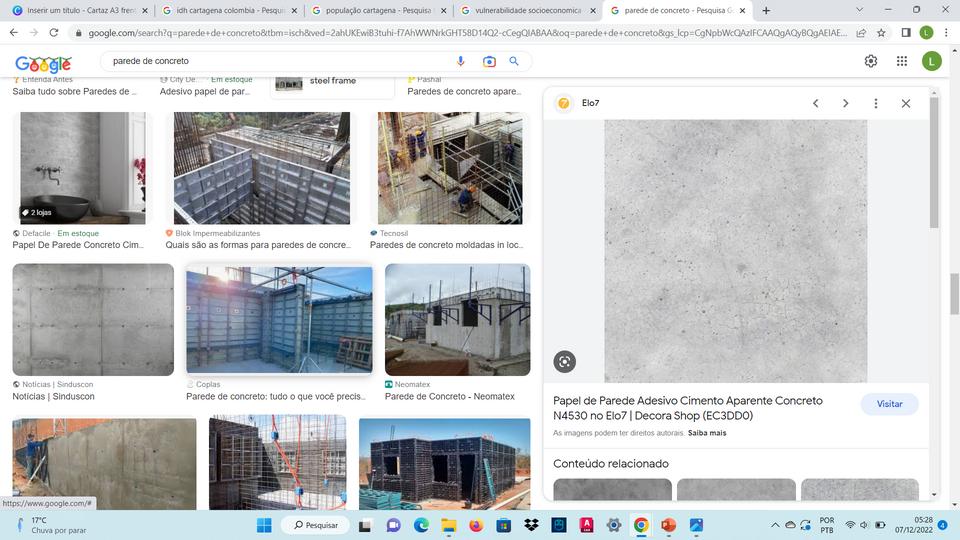Open the 'Saiba mais' copyright link
The width and height of the screenshot is (960, 540).
(707, 433)
